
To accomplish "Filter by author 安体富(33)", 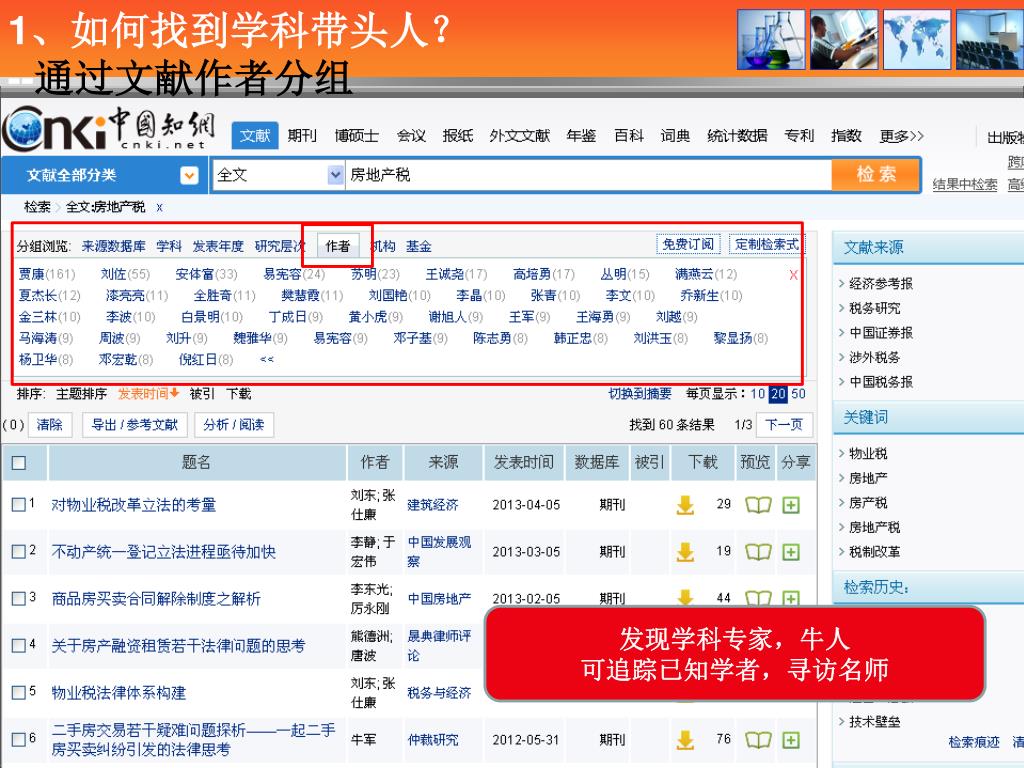I will 206,274.
